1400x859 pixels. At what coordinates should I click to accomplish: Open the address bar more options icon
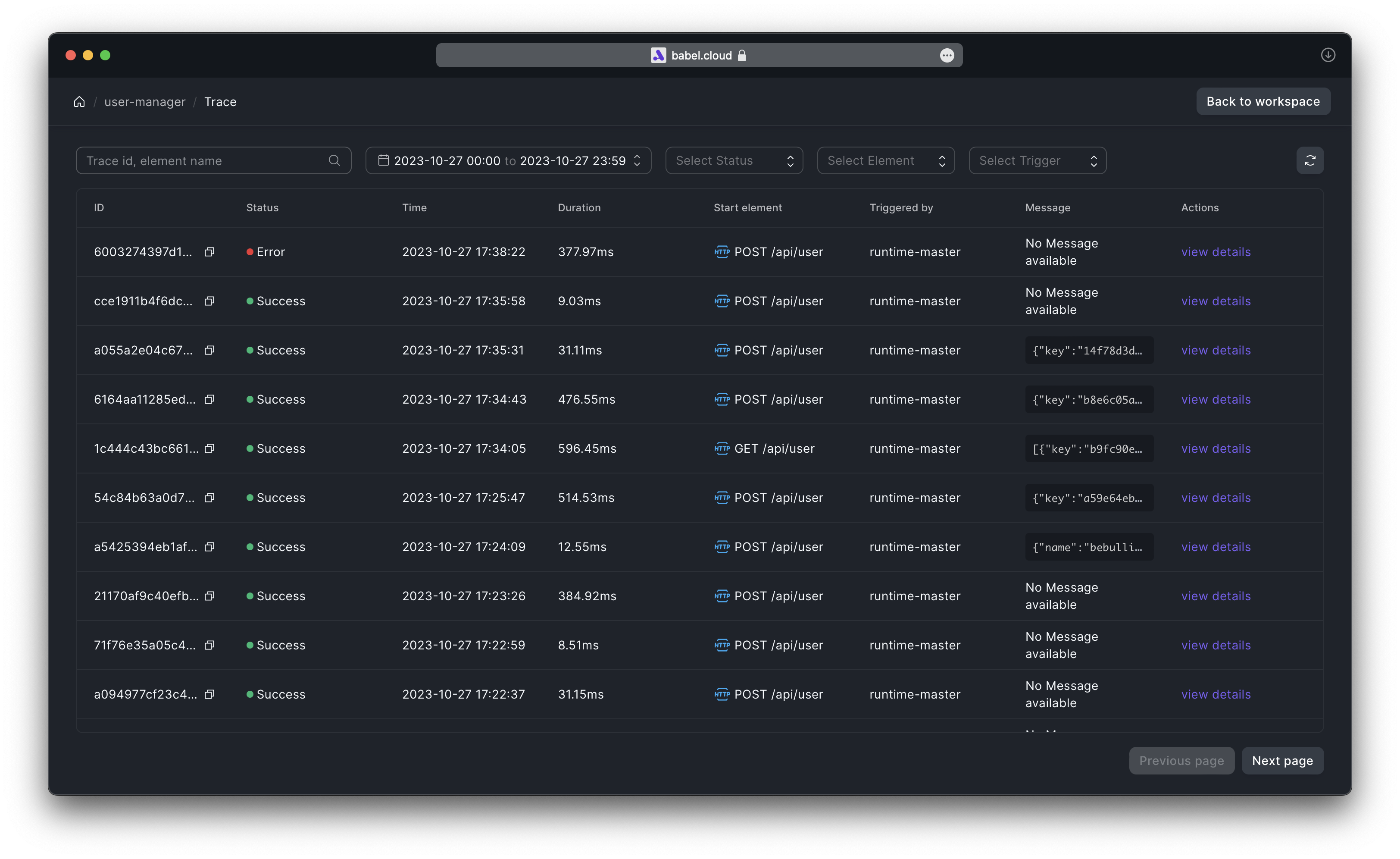coord(947,55)
